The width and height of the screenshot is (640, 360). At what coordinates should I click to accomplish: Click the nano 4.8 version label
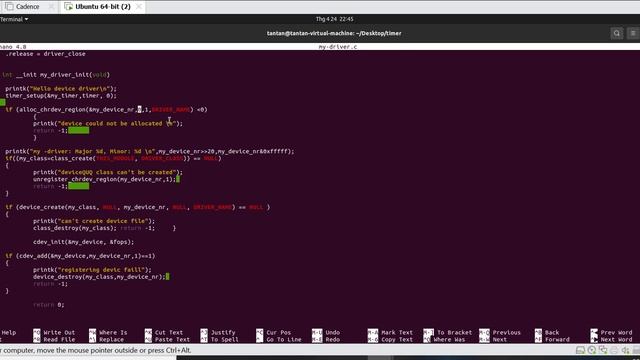pos(13,47)
